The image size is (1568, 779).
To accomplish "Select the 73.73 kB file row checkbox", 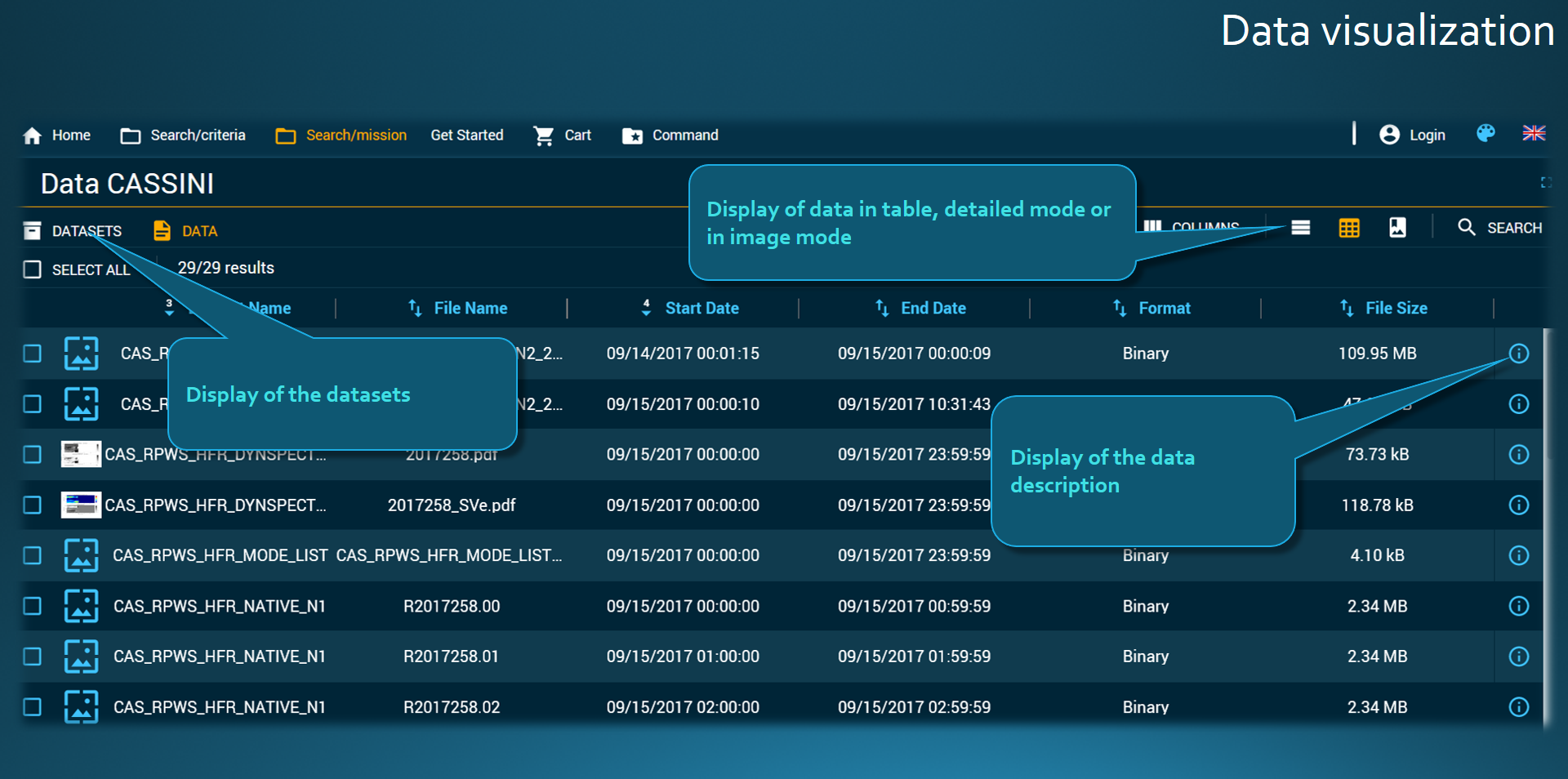I will click(x=32, y=455).
